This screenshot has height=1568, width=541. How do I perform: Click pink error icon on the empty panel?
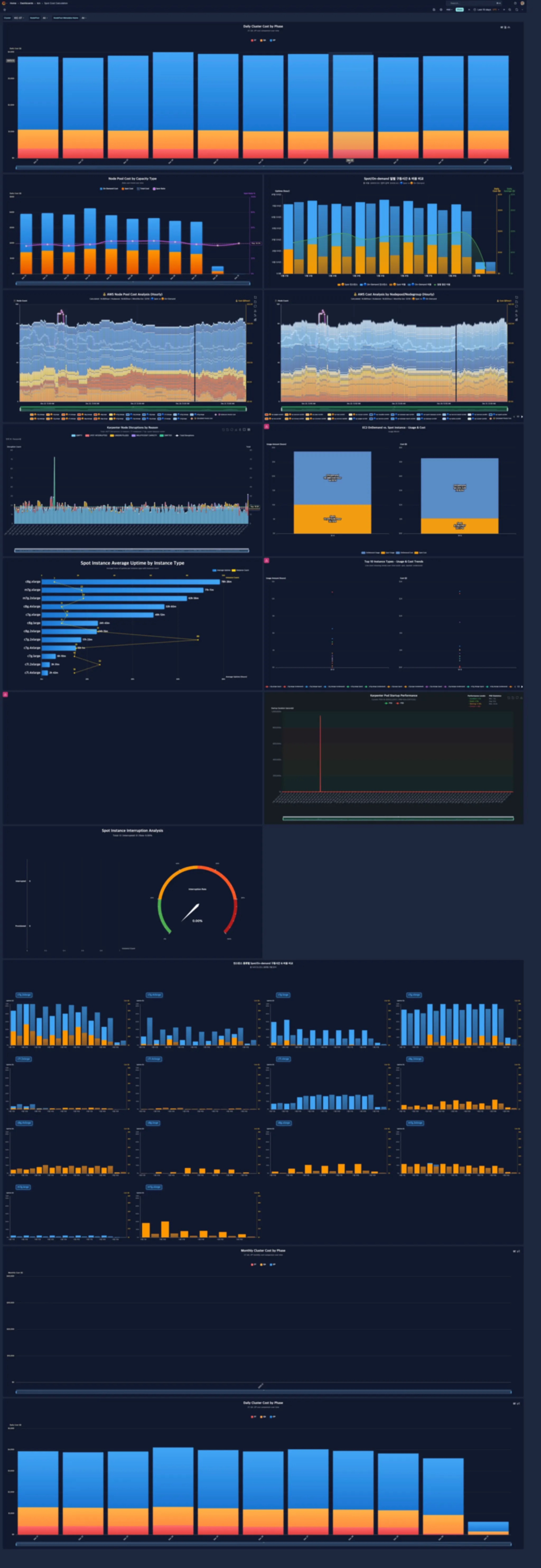point(6,695)
